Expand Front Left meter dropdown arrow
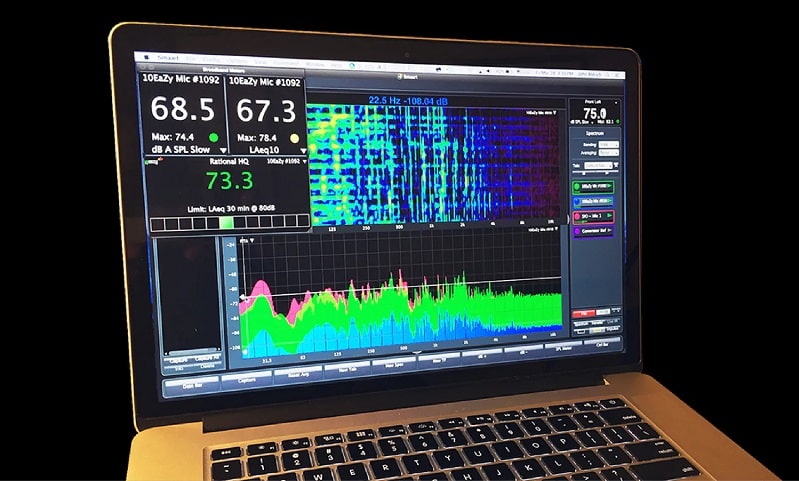The height and width of the screenshot is (481, 799). coord(616,103)
